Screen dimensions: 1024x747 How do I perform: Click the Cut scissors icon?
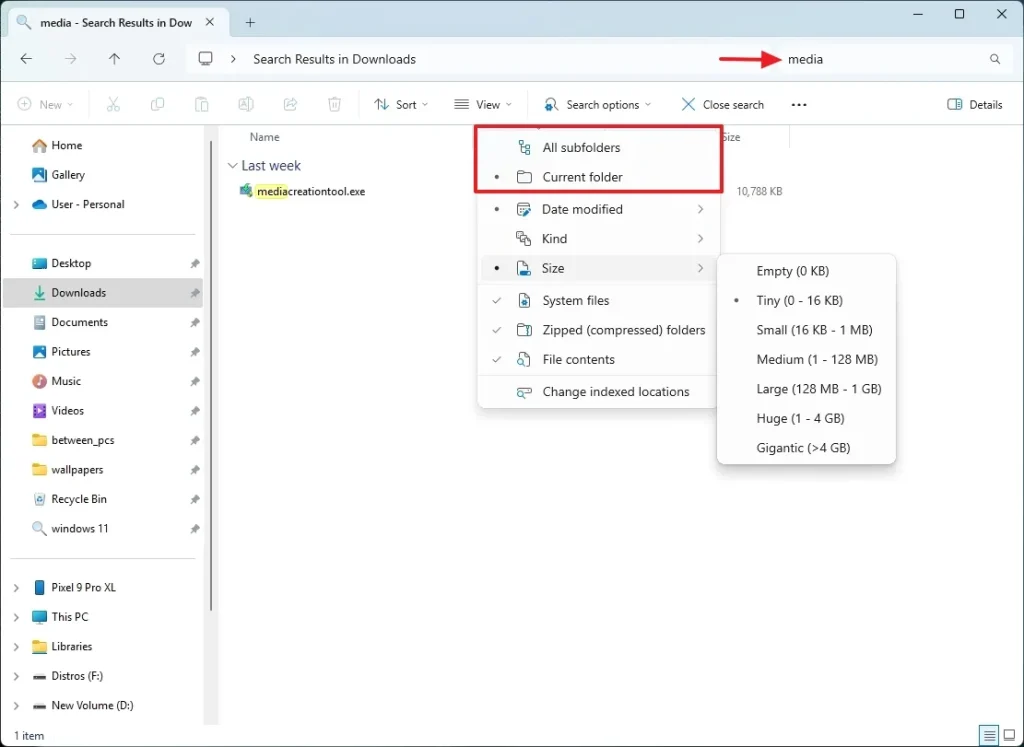pos(113,104)
